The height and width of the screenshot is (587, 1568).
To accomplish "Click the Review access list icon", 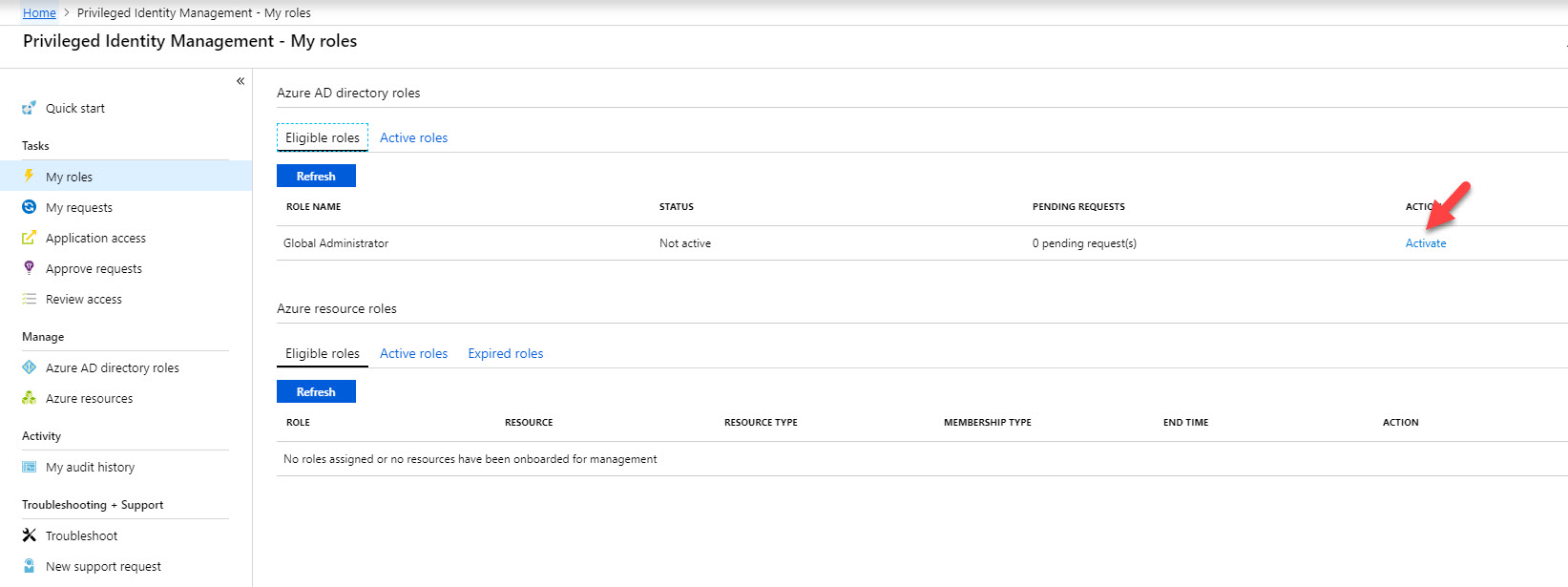I will [29, 299].
